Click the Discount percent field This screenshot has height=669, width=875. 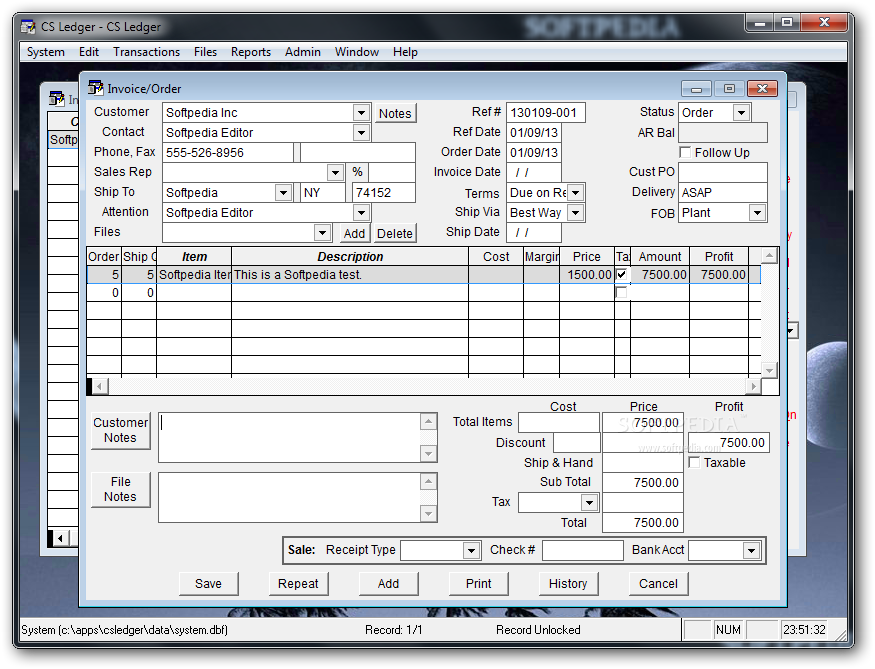(576, 442)
